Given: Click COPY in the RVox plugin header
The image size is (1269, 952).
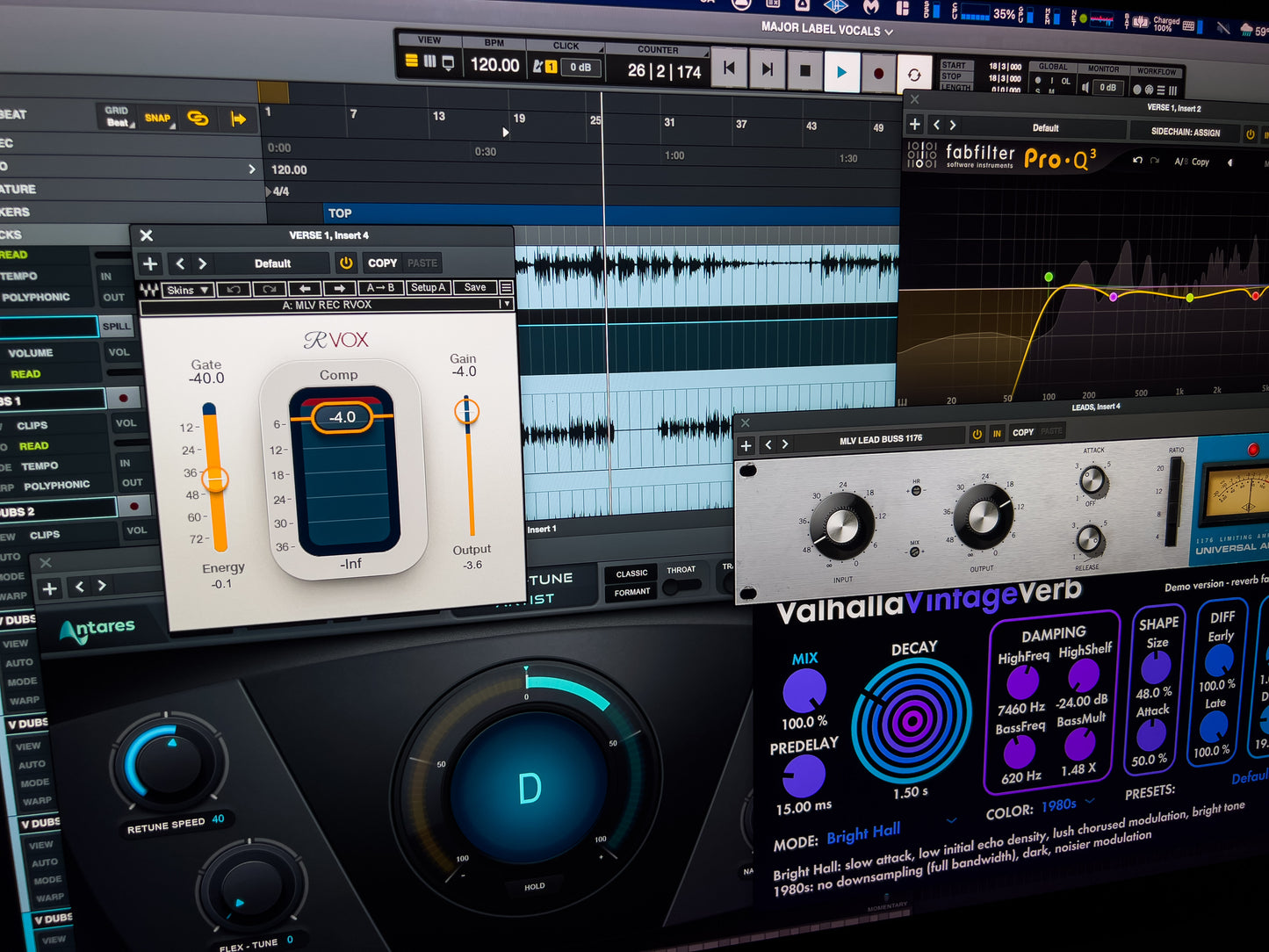Looking at the screenshot, I should click(382, 263).
